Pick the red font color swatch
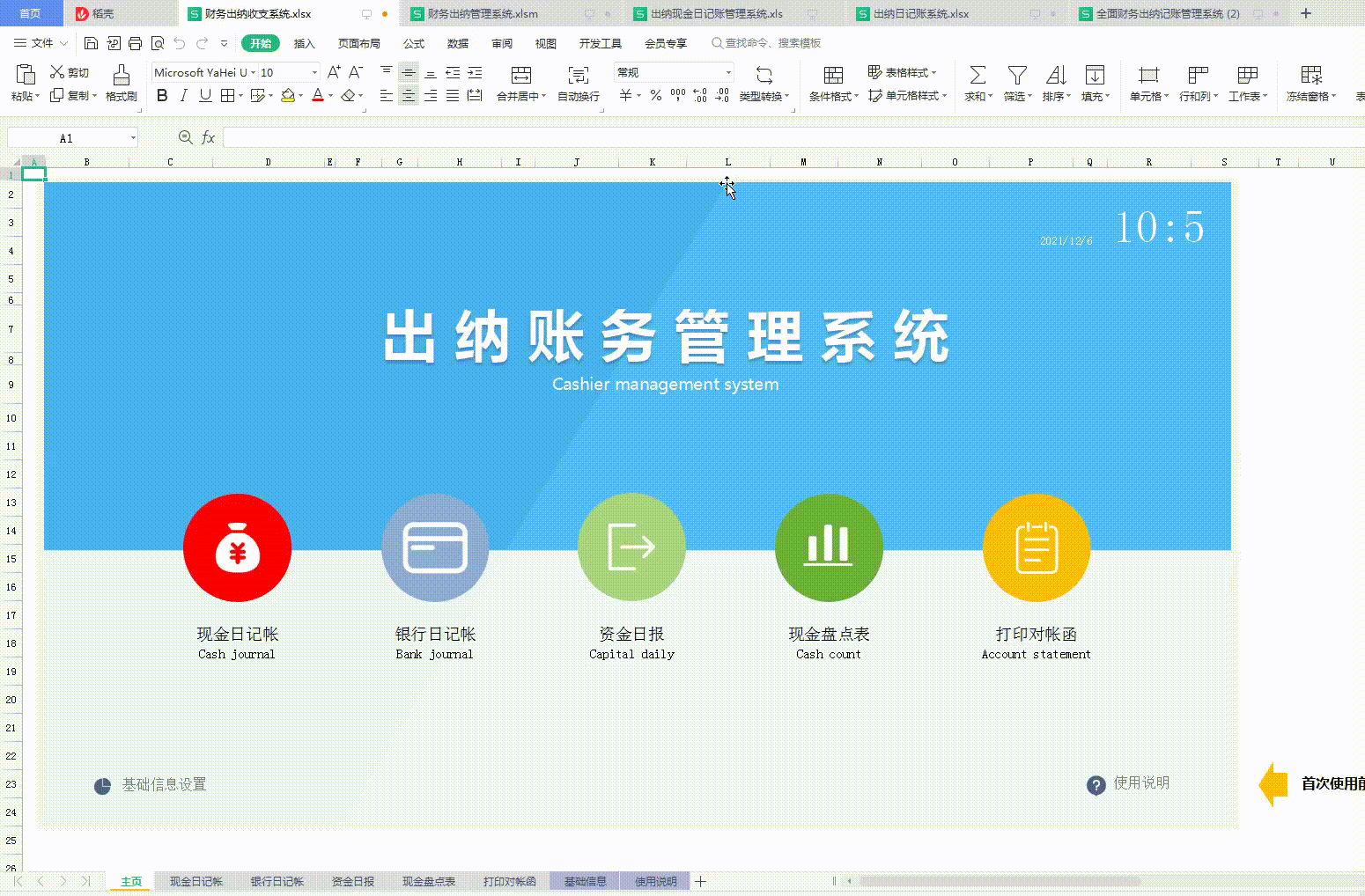Image resolution: width=1365 pixels, height=896 pixels. coord(317,95)
